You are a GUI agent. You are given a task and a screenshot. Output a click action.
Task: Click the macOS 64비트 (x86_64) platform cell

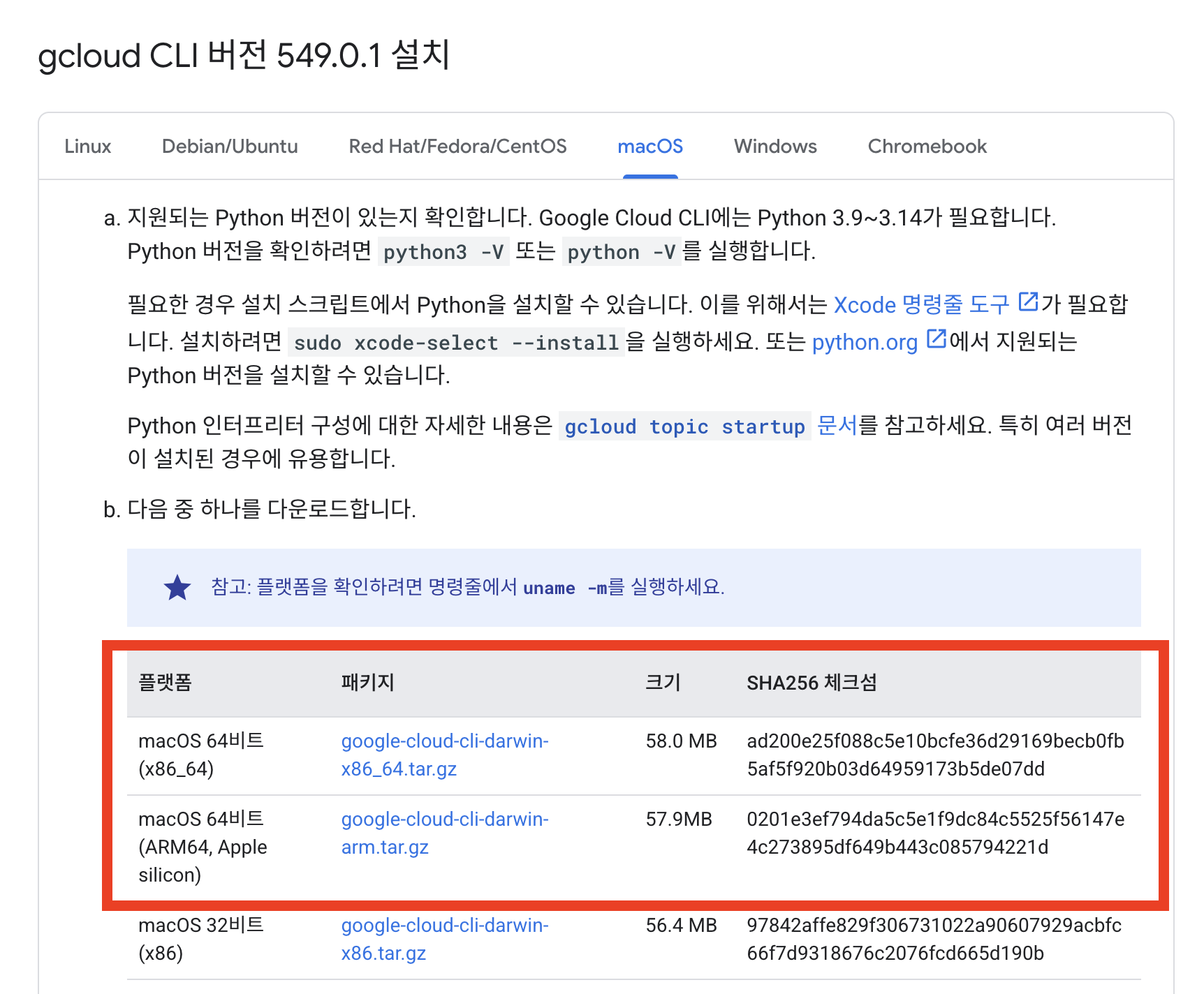tap(201, 755)
